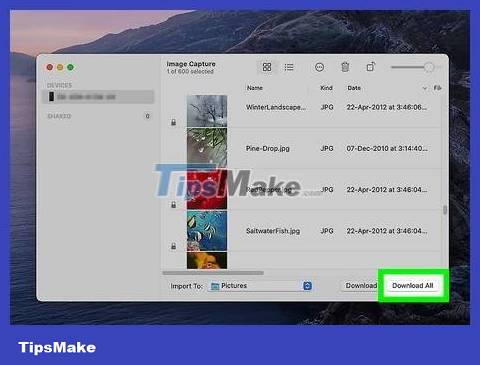Click the SHARED section header
This screenshot has width=480, height=365.
coord(59,116)
